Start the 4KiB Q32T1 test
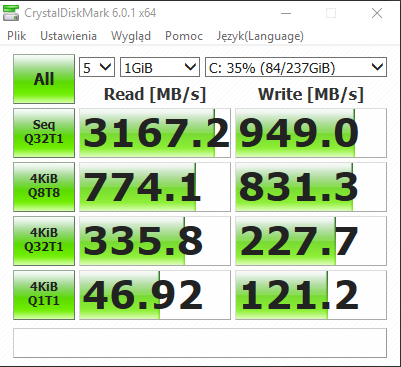This screenshot has width=401, height=367. [x=44, y=241]
